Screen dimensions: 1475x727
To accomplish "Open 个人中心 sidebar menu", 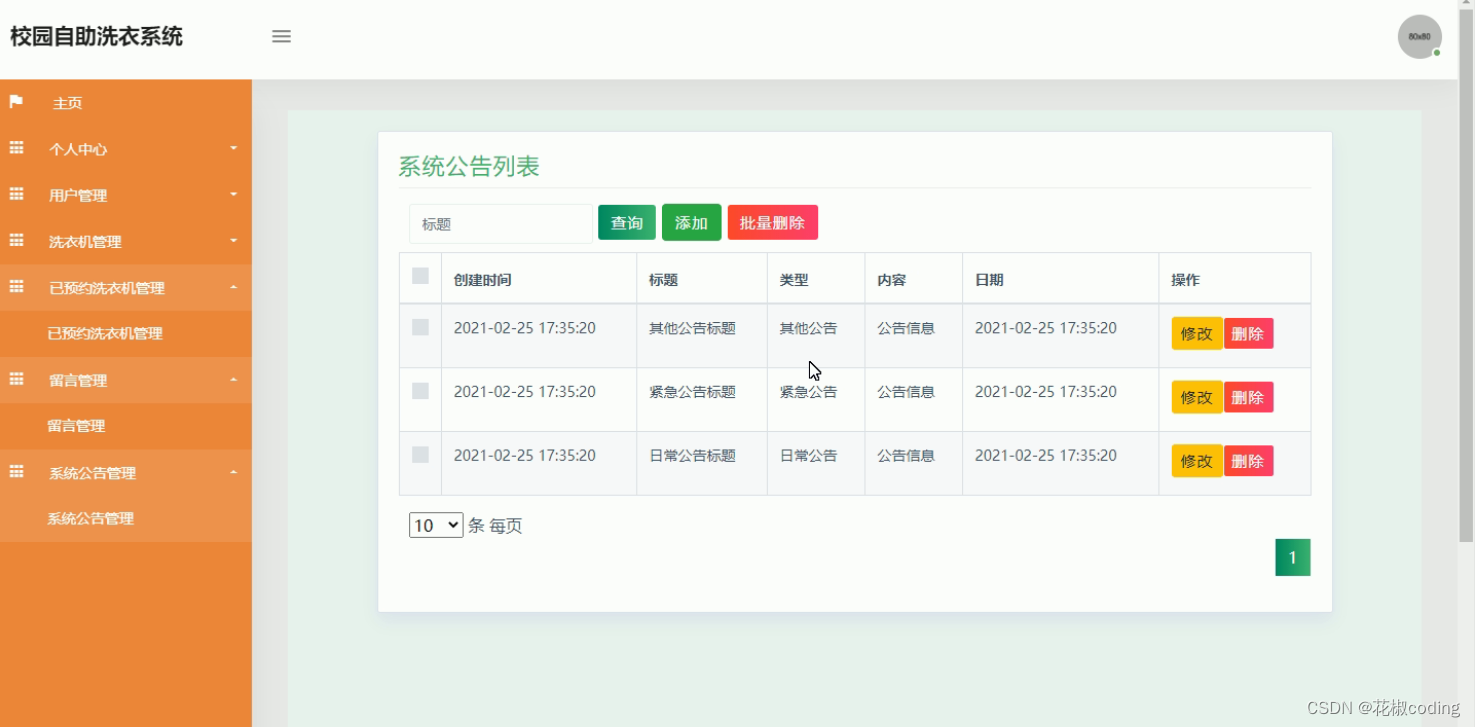I will pos(126,149).
